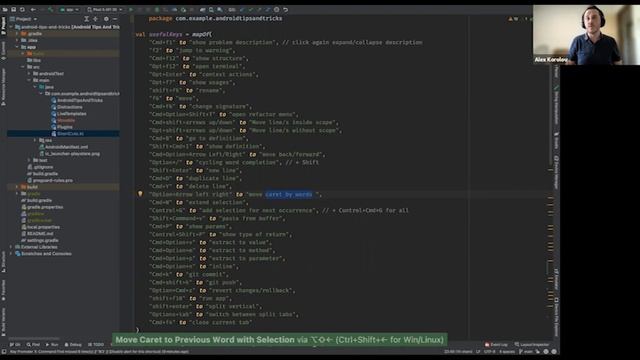The image size is (640, 360).
Task: Open the LiveTemplates file
Action: coord(69,113)
